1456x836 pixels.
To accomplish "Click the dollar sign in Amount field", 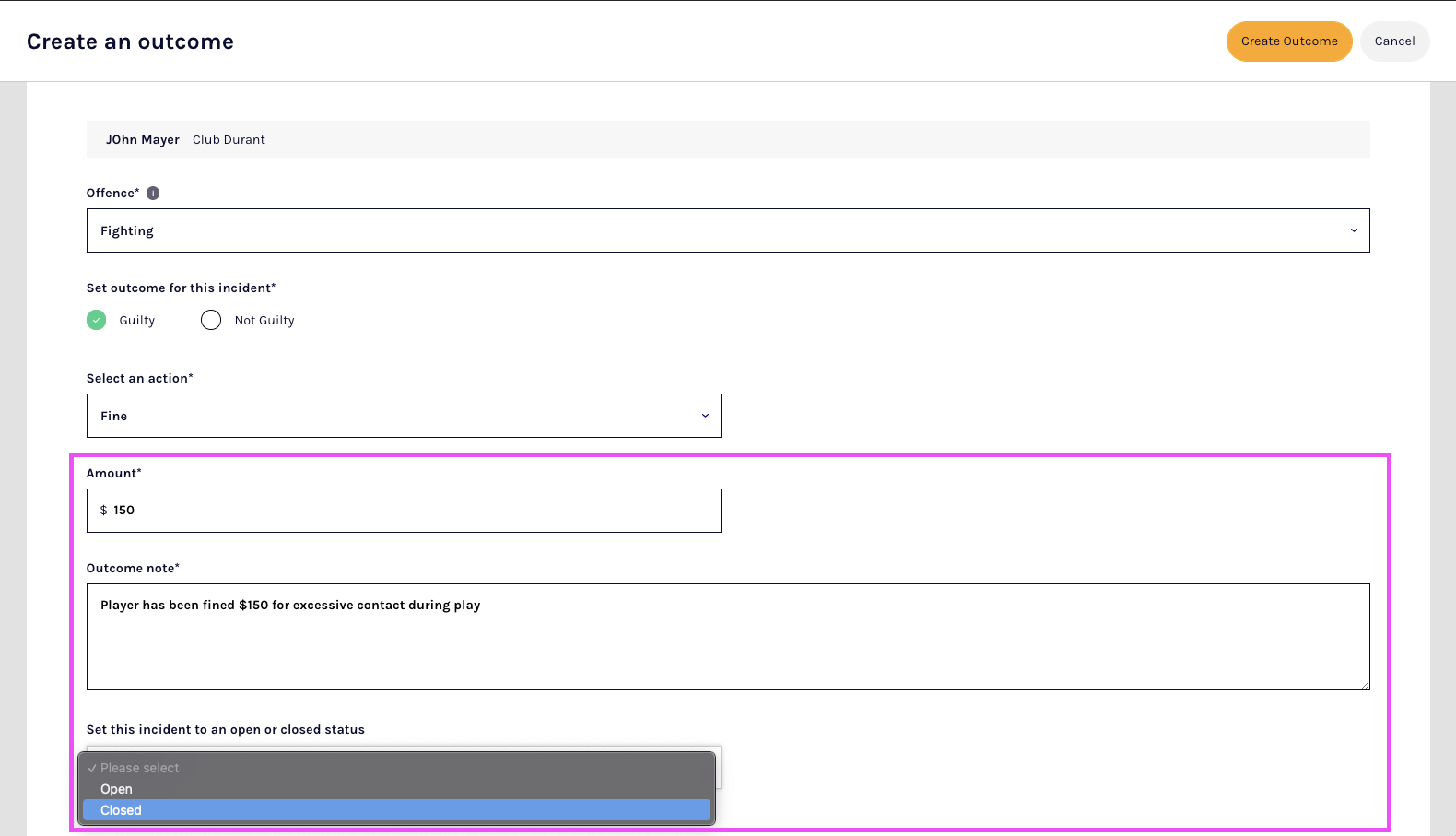I will coord(104,511).
